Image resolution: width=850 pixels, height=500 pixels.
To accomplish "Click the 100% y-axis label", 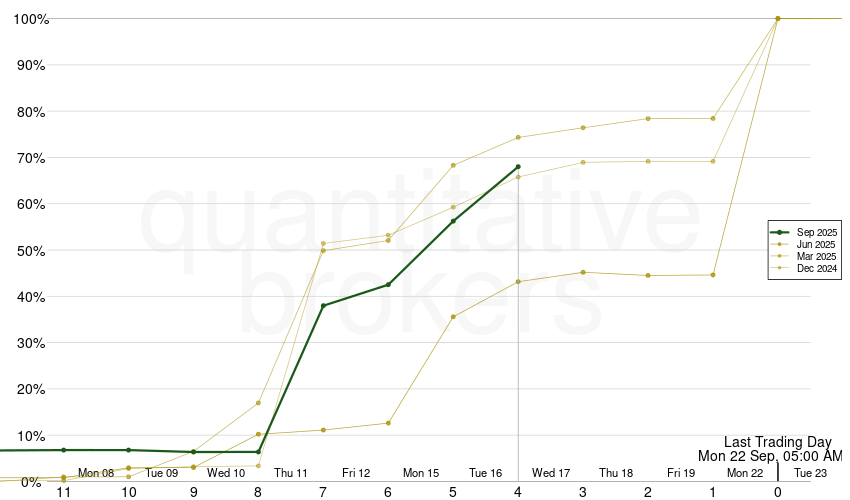I will 31,19.
